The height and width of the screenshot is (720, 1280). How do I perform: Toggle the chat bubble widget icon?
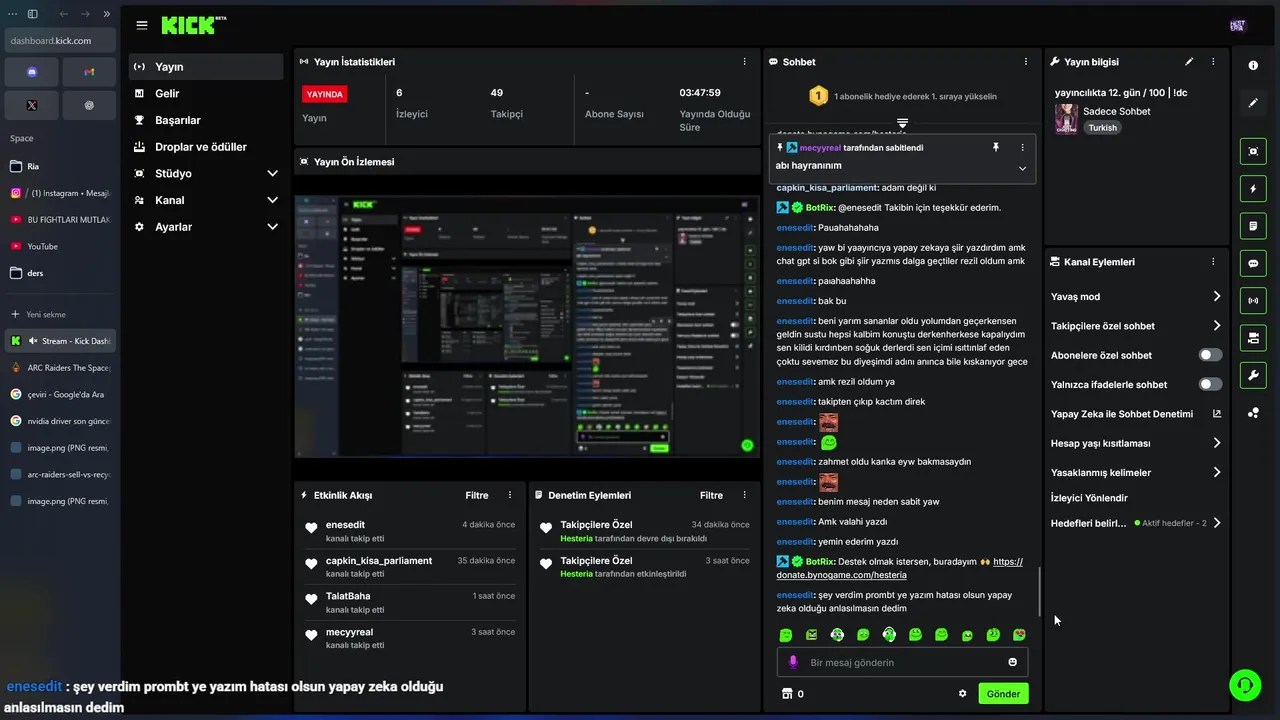1253,264
